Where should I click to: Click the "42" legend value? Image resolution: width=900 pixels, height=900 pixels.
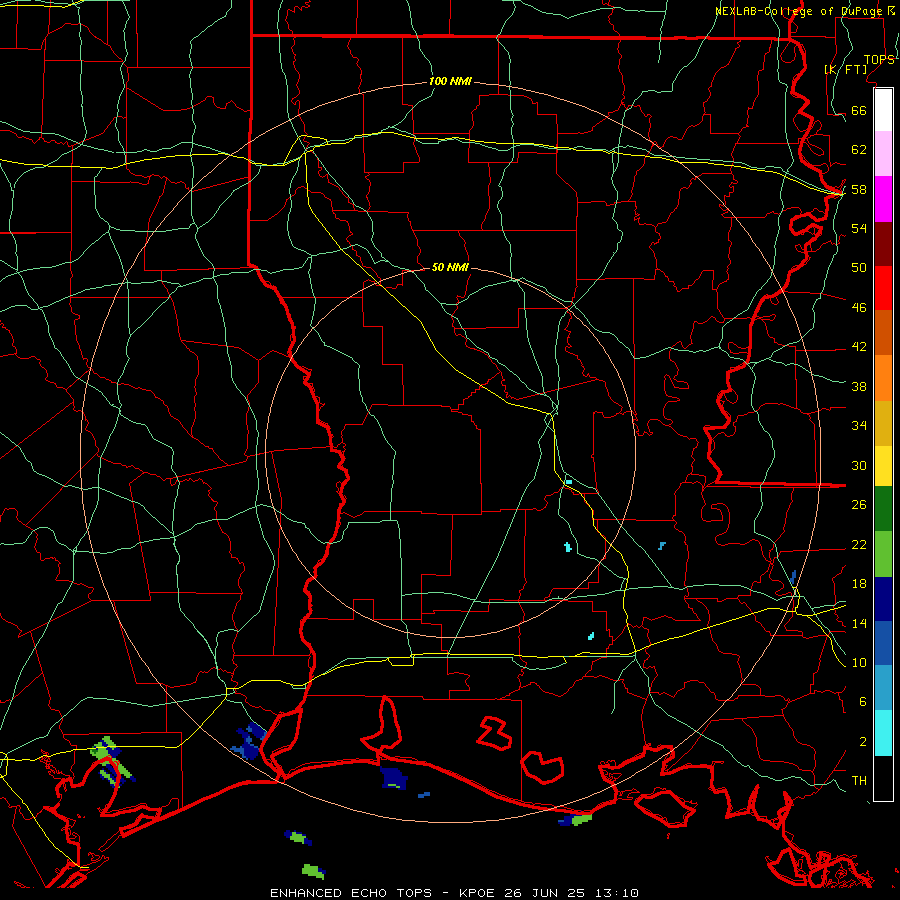[x=859, y=347]
